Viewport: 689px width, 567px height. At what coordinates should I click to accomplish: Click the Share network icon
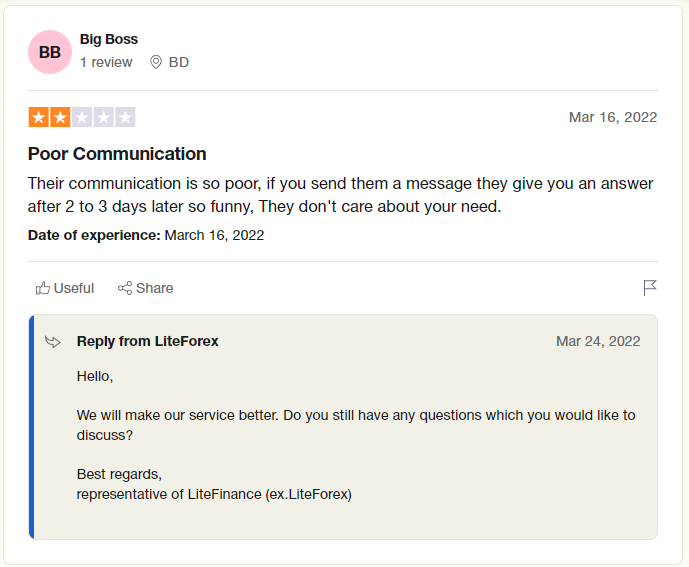[x=125, y=288]
